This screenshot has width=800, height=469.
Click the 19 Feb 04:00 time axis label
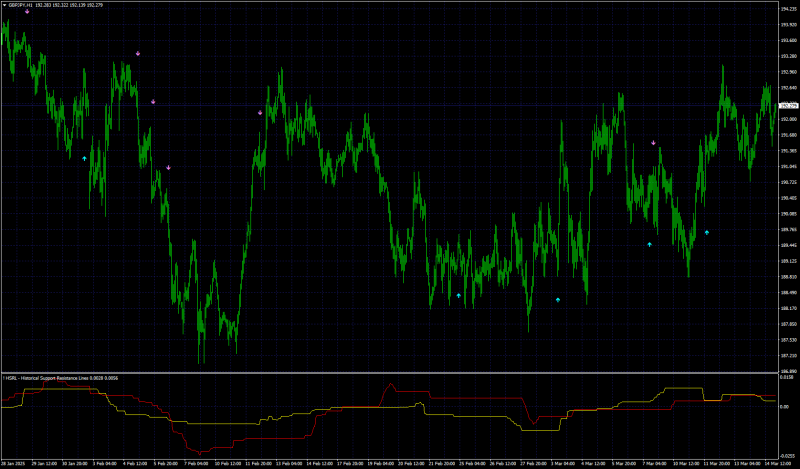click(x=380, y=464)
